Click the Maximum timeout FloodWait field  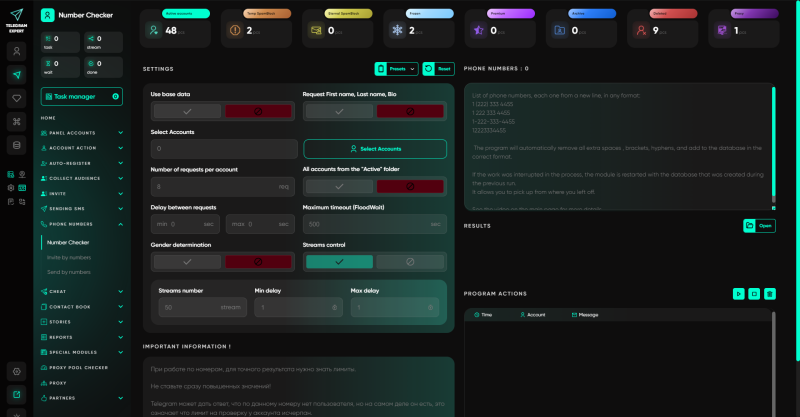pyautogui.click(x=375, y=224)
